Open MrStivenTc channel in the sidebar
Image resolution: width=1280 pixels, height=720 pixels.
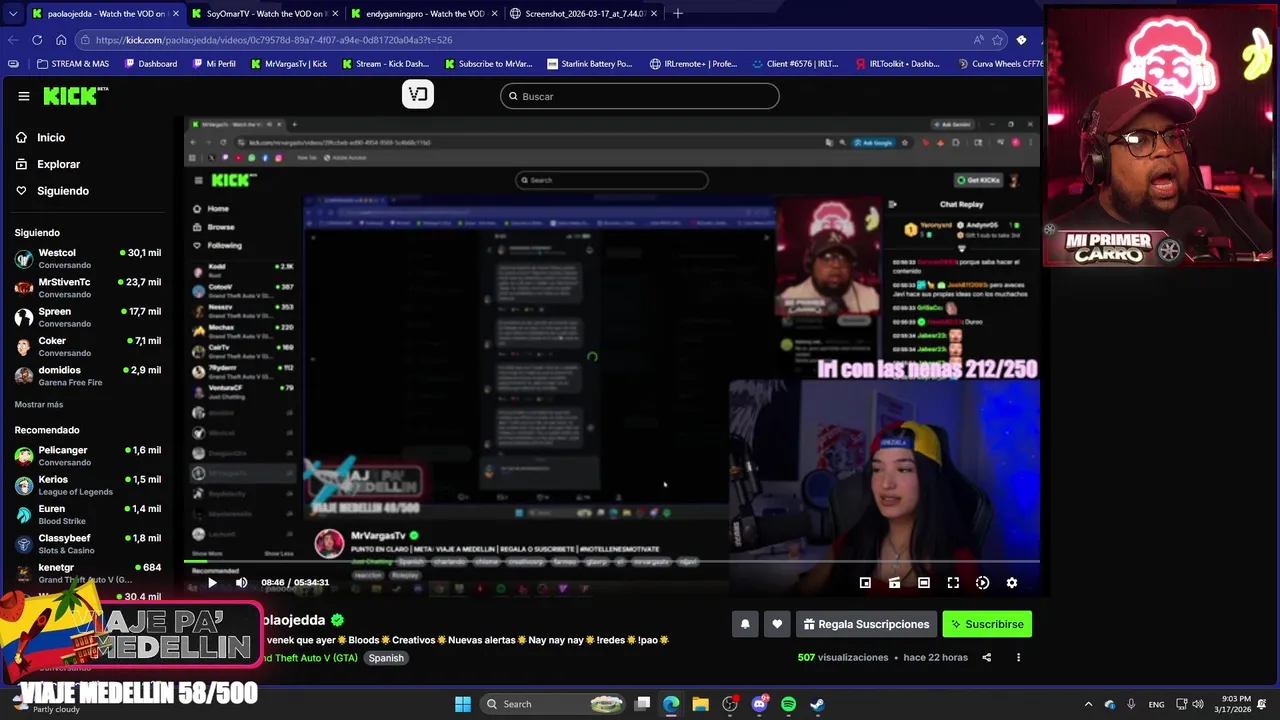(x=88, y=288)
